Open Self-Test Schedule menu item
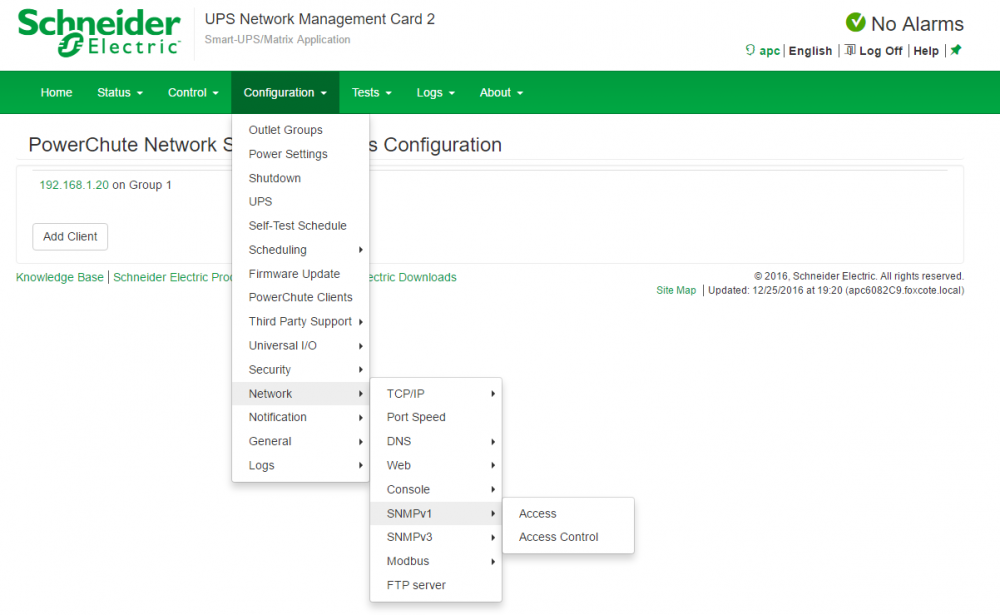1000x615 pixels. pos(300,226)
